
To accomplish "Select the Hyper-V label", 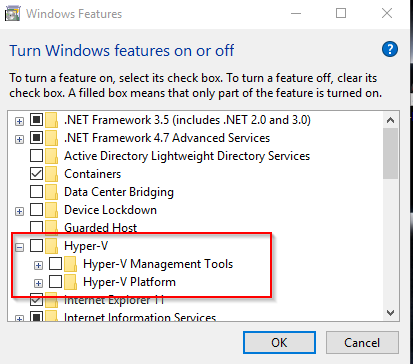I will coord(86,246).
